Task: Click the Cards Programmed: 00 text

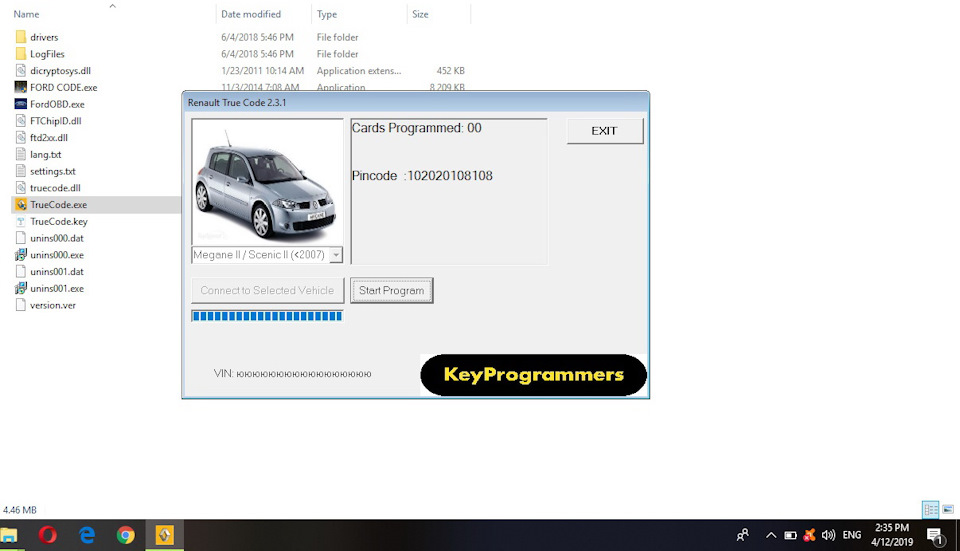Action: [x=416, y=128]
